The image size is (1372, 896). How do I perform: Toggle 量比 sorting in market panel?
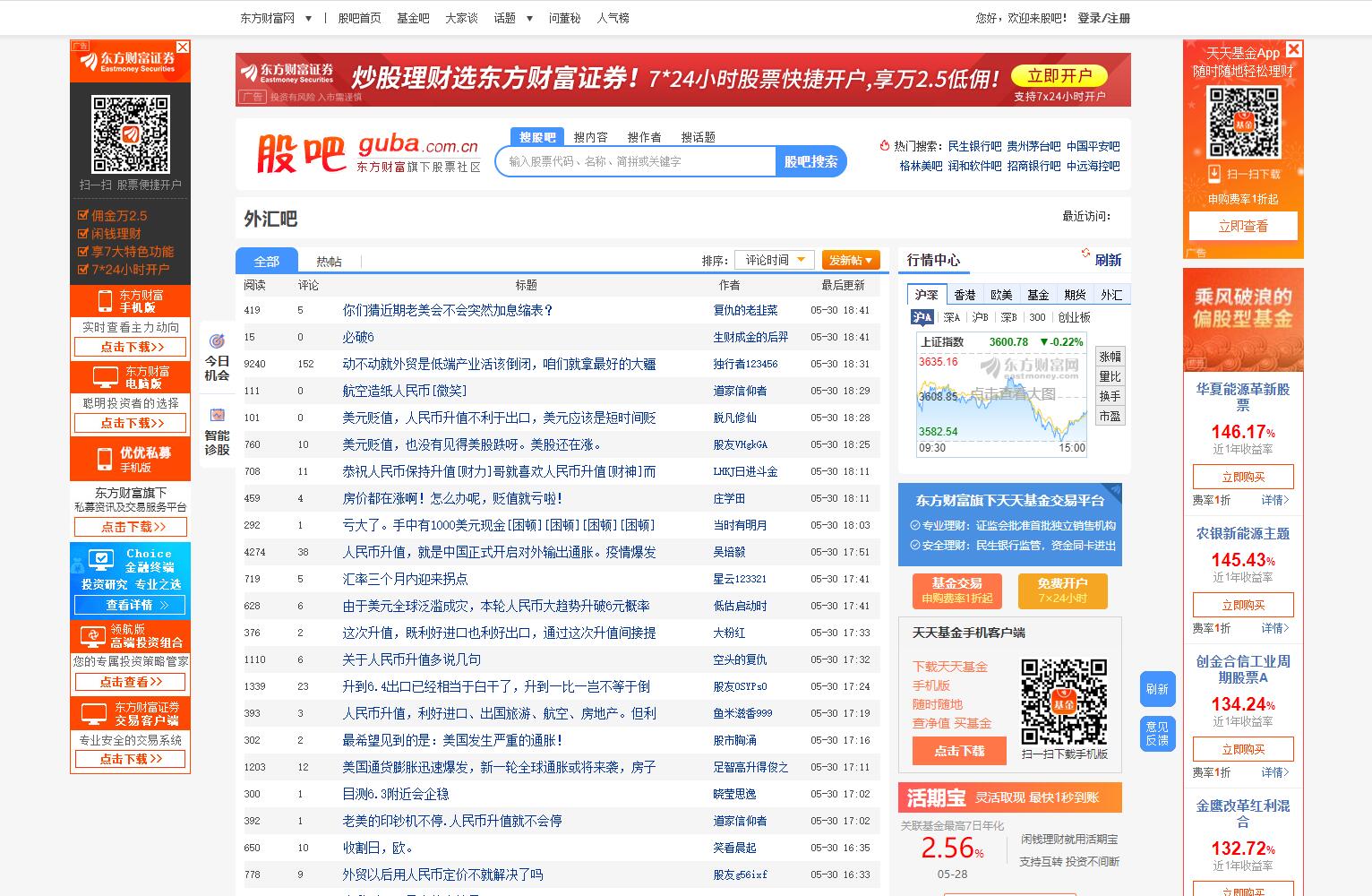[x=1110, y=376]
